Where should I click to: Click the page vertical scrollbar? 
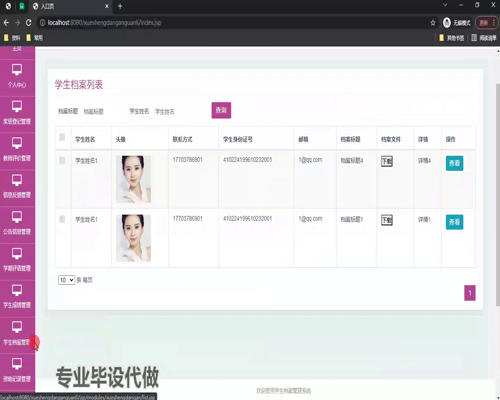pos(497,194)
